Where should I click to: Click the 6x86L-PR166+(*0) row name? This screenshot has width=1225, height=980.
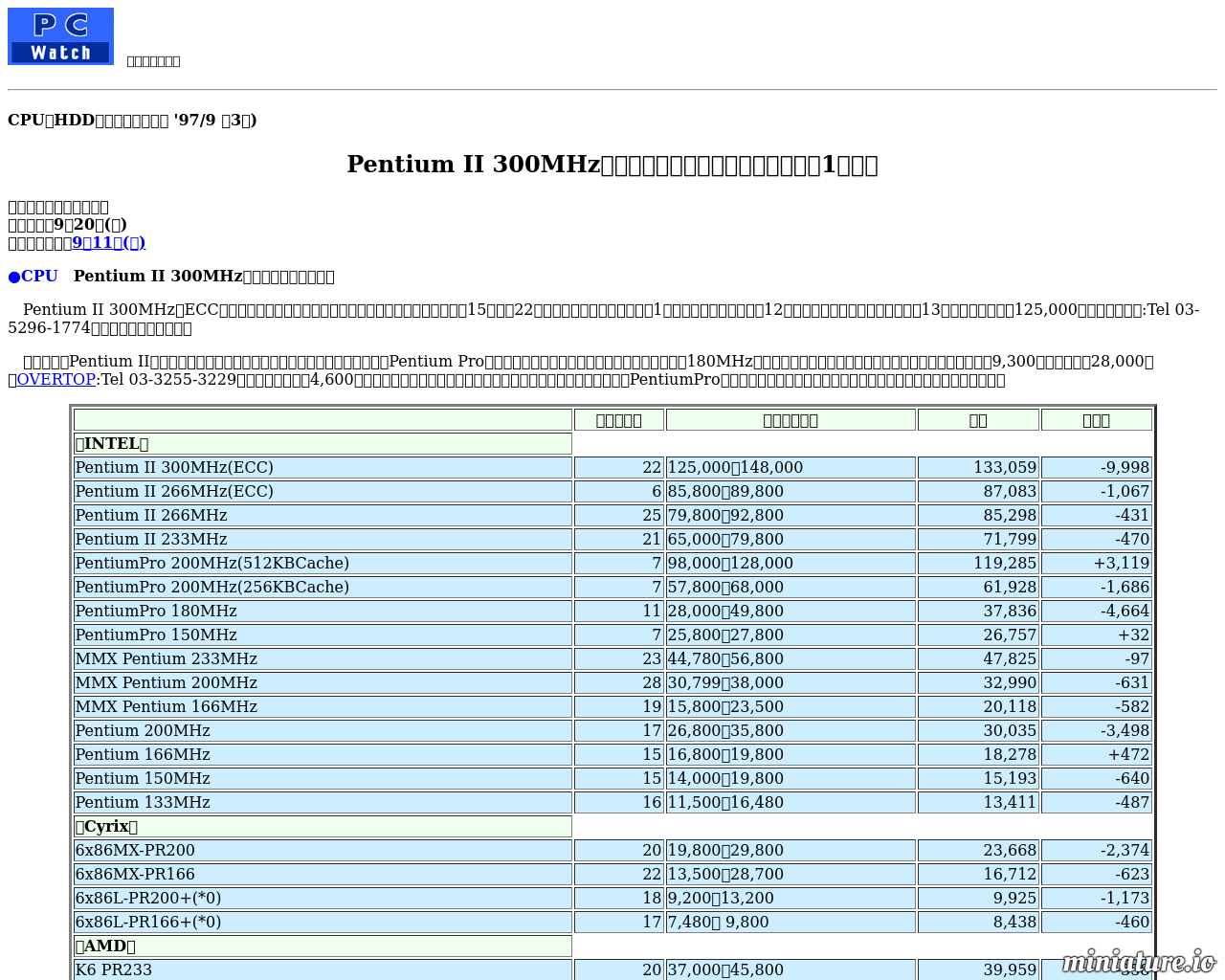(148, 922)
